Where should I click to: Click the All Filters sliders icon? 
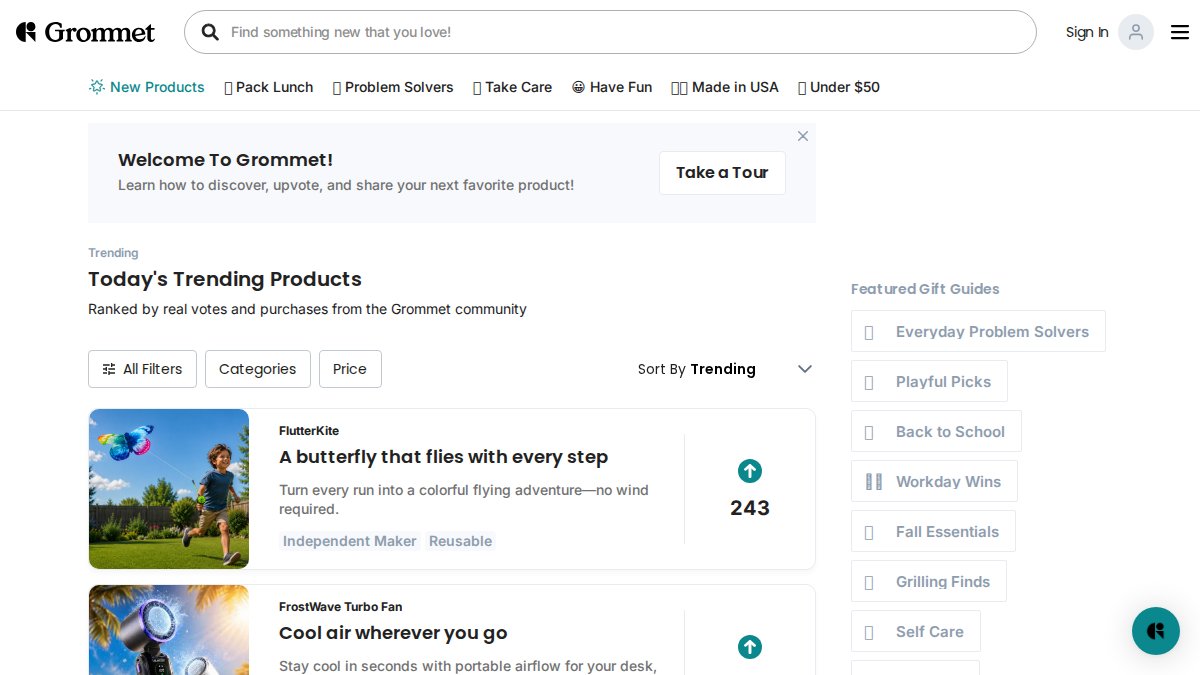click(109, 369)
